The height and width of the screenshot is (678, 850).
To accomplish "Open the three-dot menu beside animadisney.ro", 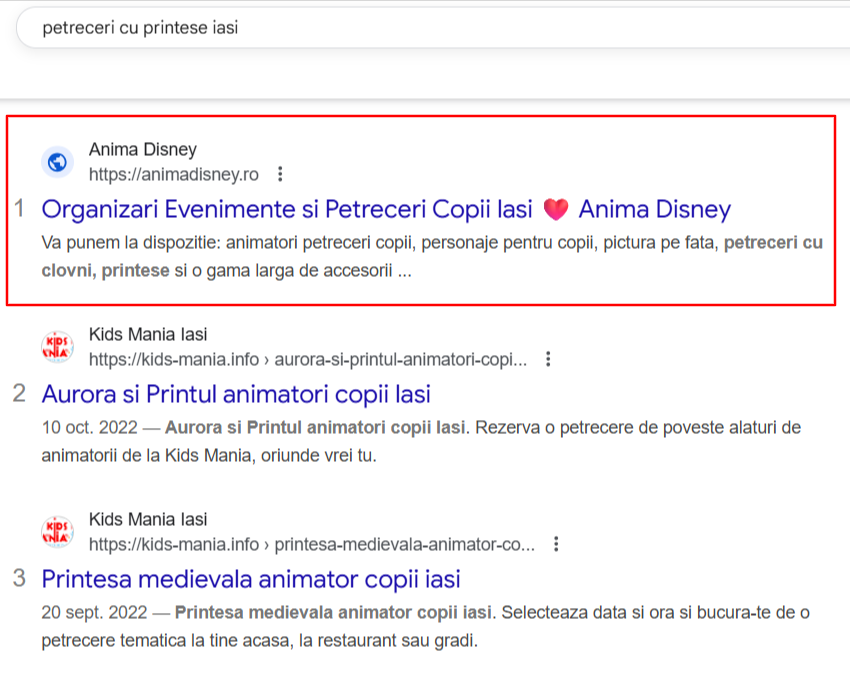I will coord(280,174).
